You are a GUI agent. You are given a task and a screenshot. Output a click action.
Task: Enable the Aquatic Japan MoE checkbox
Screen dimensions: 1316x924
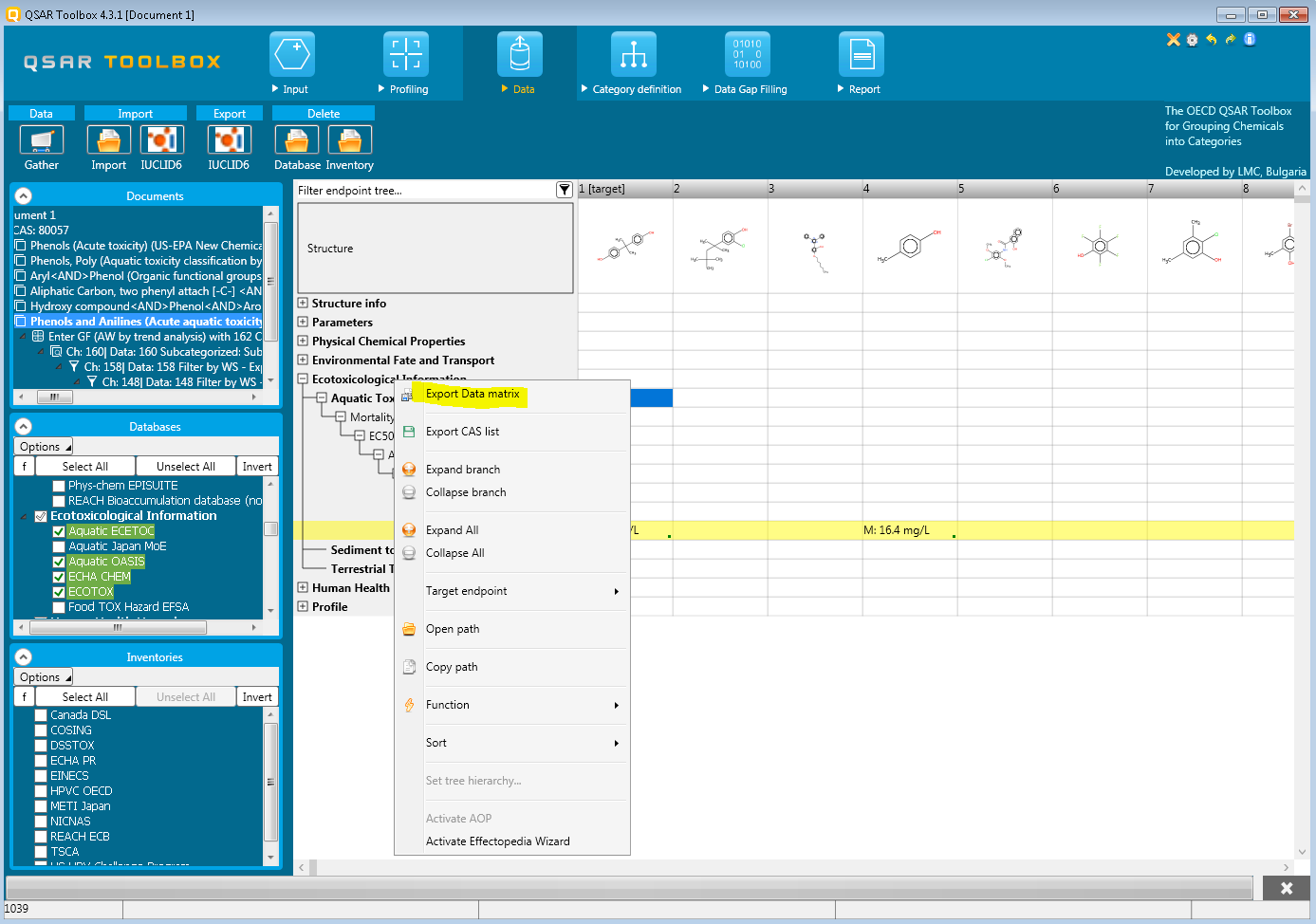[59, 547]
